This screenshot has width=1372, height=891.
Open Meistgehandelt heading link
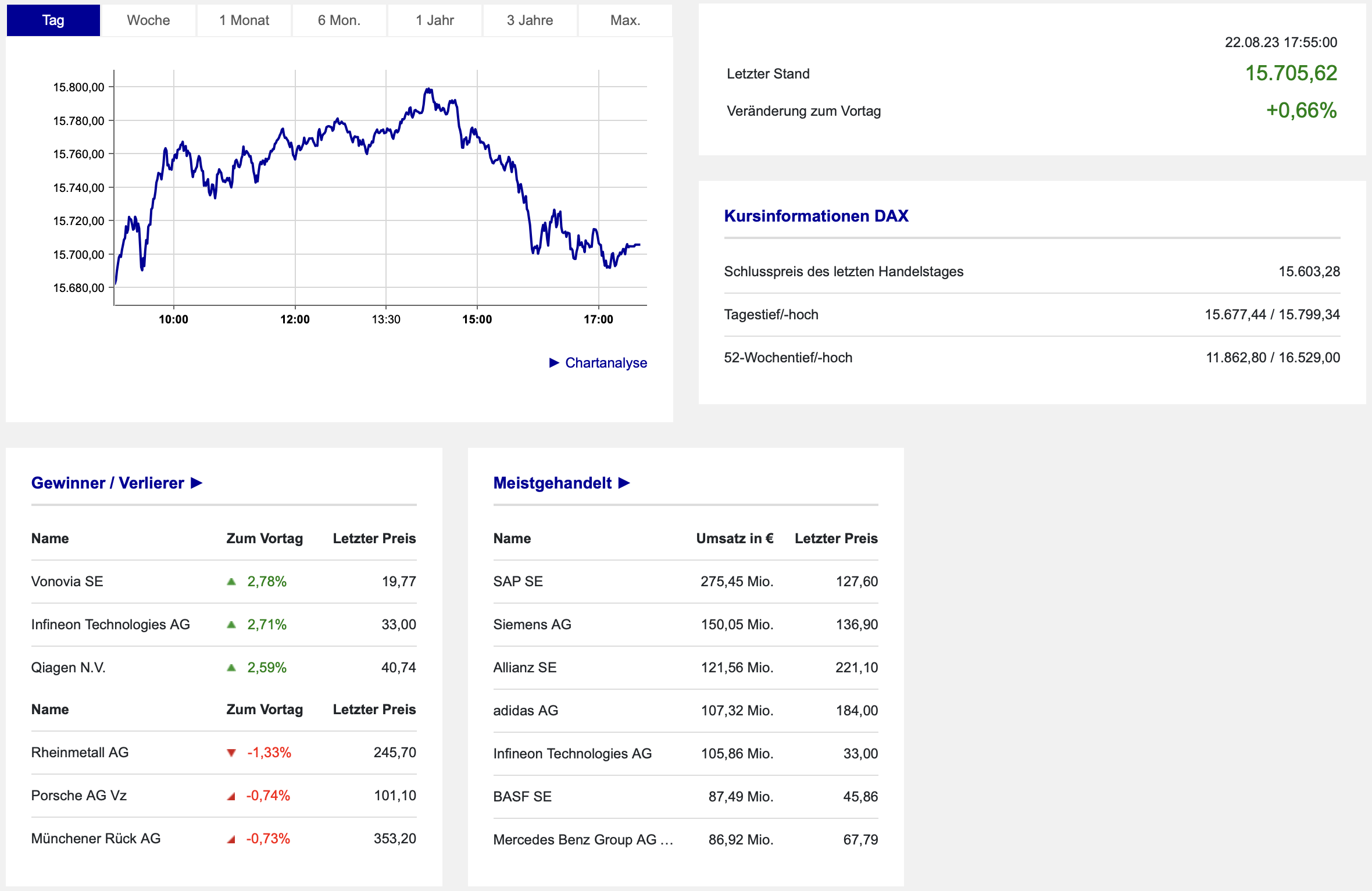552,483
